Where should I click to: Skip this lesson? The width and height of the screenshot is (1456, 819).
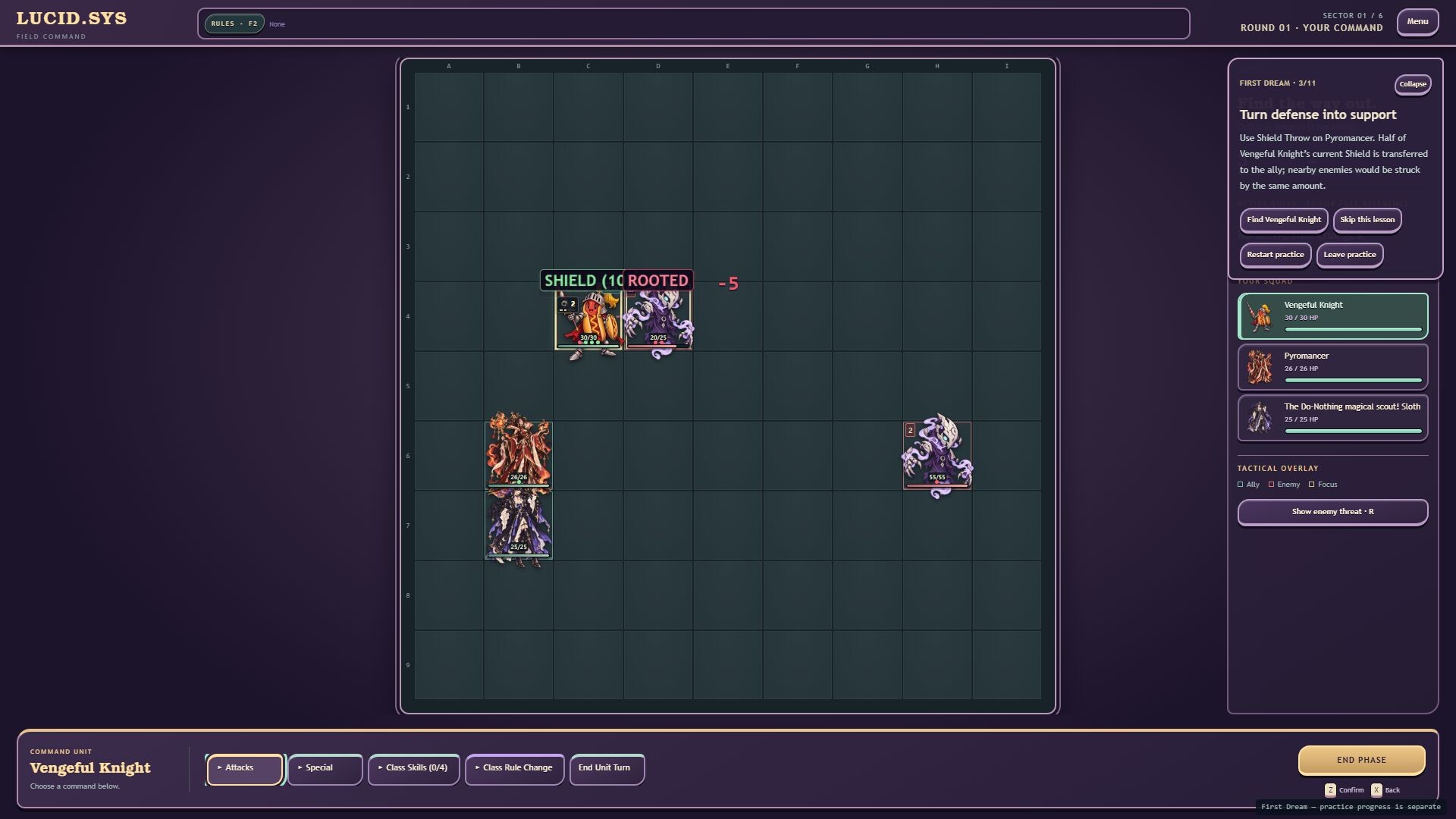(1367, 220)
